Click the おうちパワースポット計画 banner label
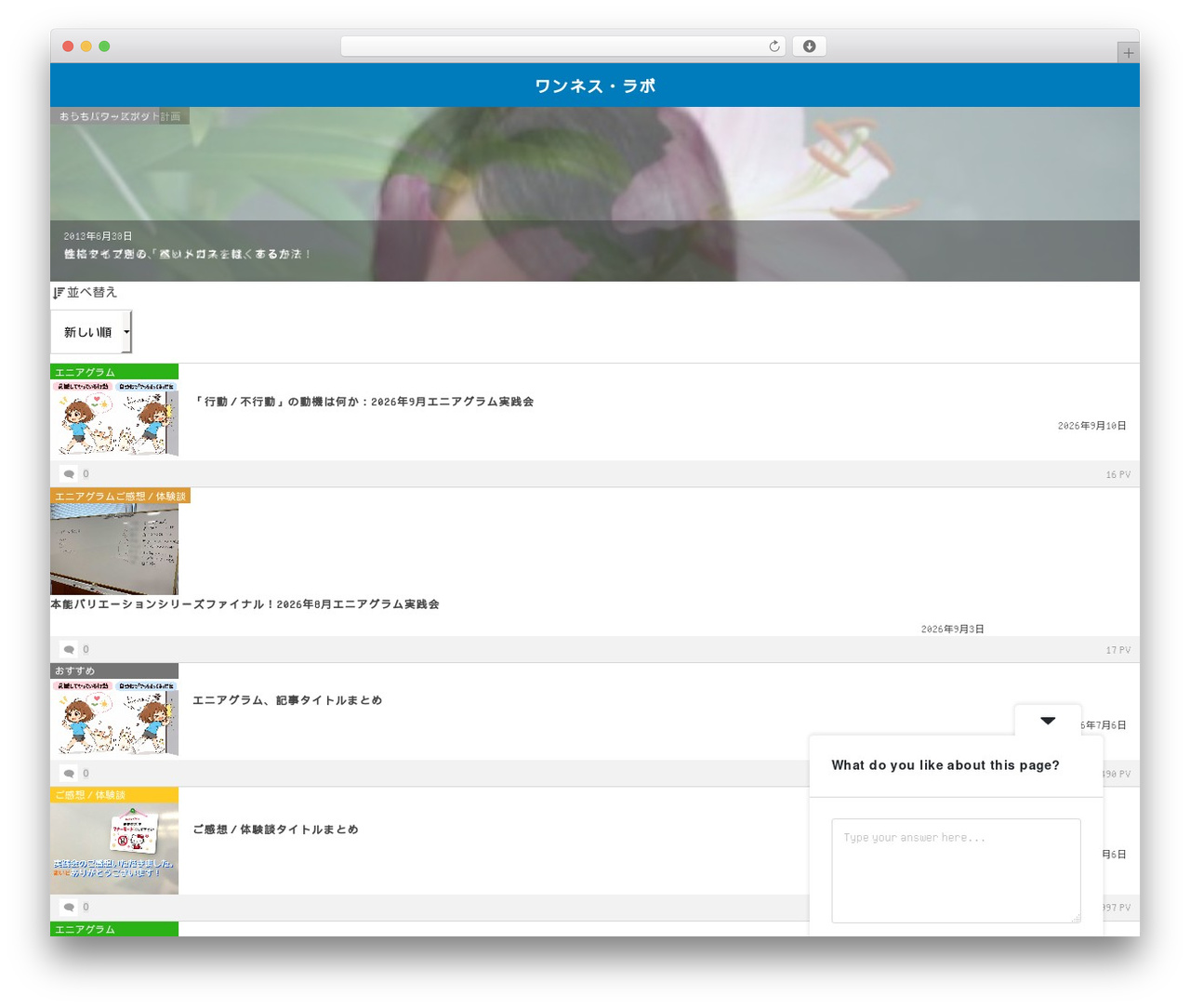Screen dimensions: 1190x1008 pos(120,116)
